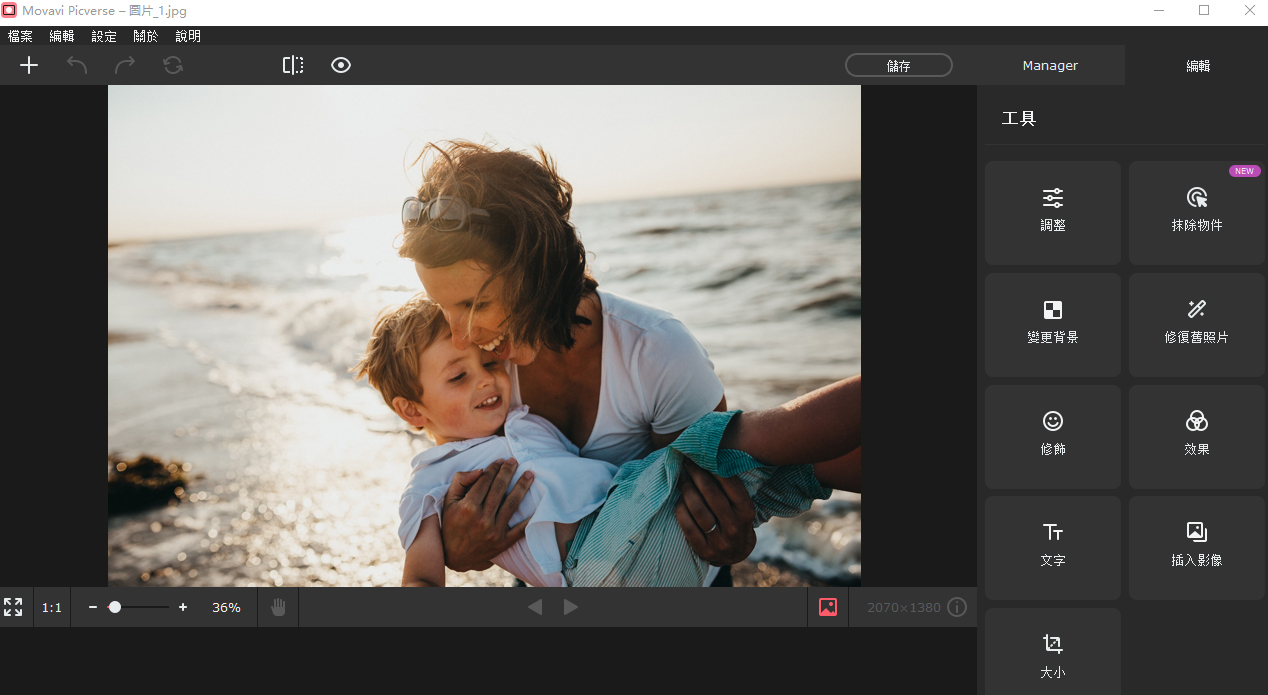Open the 效果 effects tool
The height and width of the screenshot is (695, 1268).
pos(1196,436)
